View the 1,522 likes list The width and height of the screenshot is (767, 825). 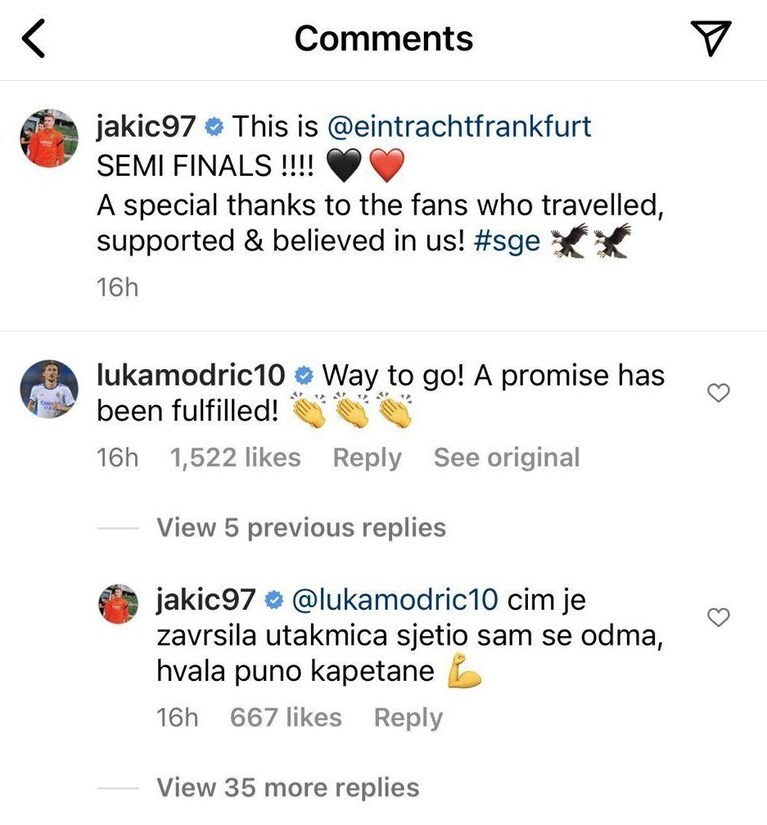tap(235, 457)
